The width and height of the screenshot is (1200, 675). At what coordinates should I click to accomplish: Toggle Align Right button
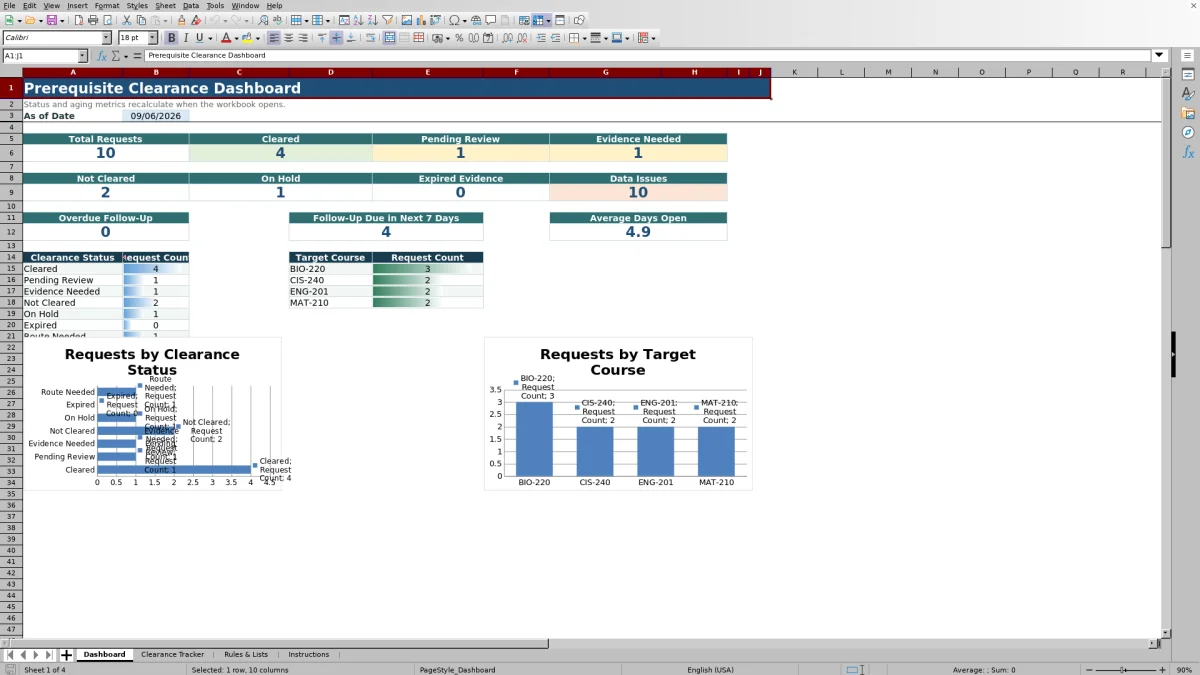[x=303, y=38]
